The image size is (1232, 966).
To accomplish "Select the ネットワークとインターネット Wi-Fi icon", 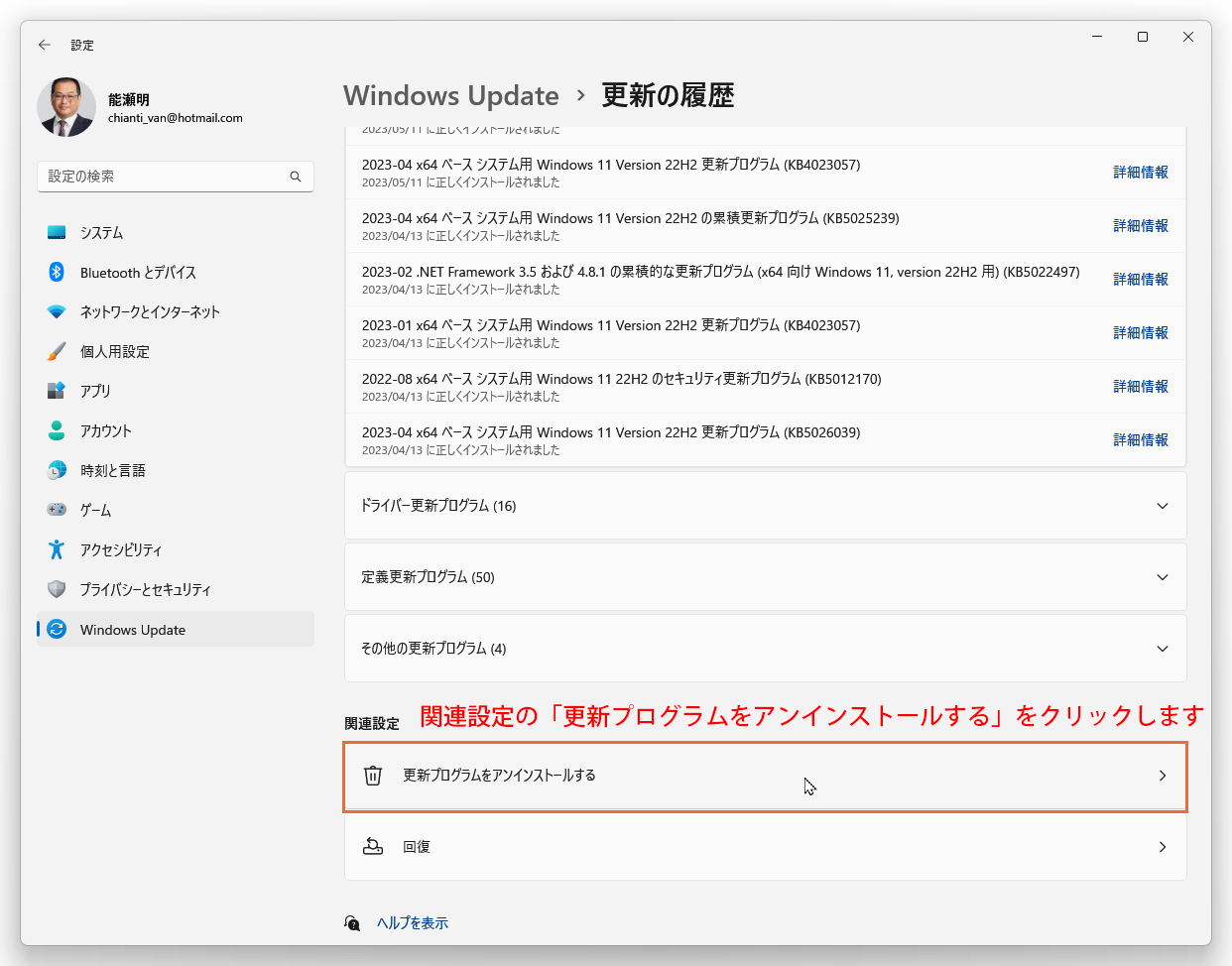I will click(57, 311).
